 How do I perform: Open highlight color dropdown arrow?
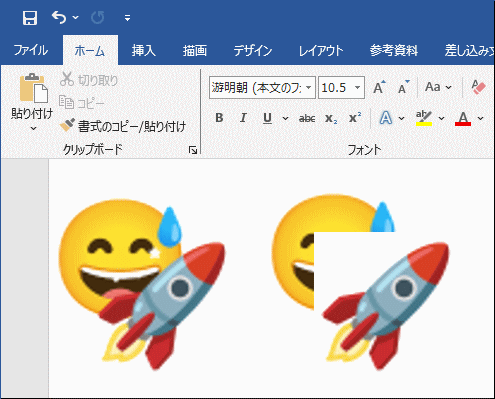point(441,118)
